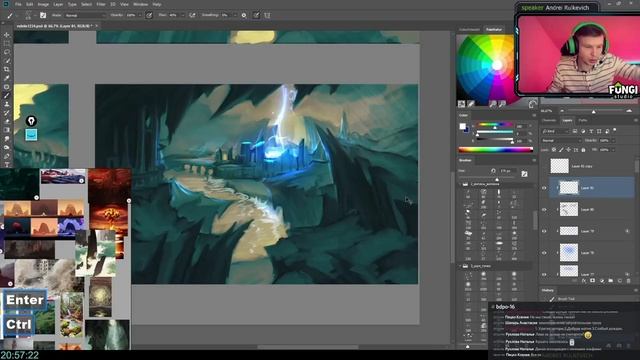Screen dimensions: 640x360
Task: Select the Clone Stamp tool
Action: [x=7, y=104]
